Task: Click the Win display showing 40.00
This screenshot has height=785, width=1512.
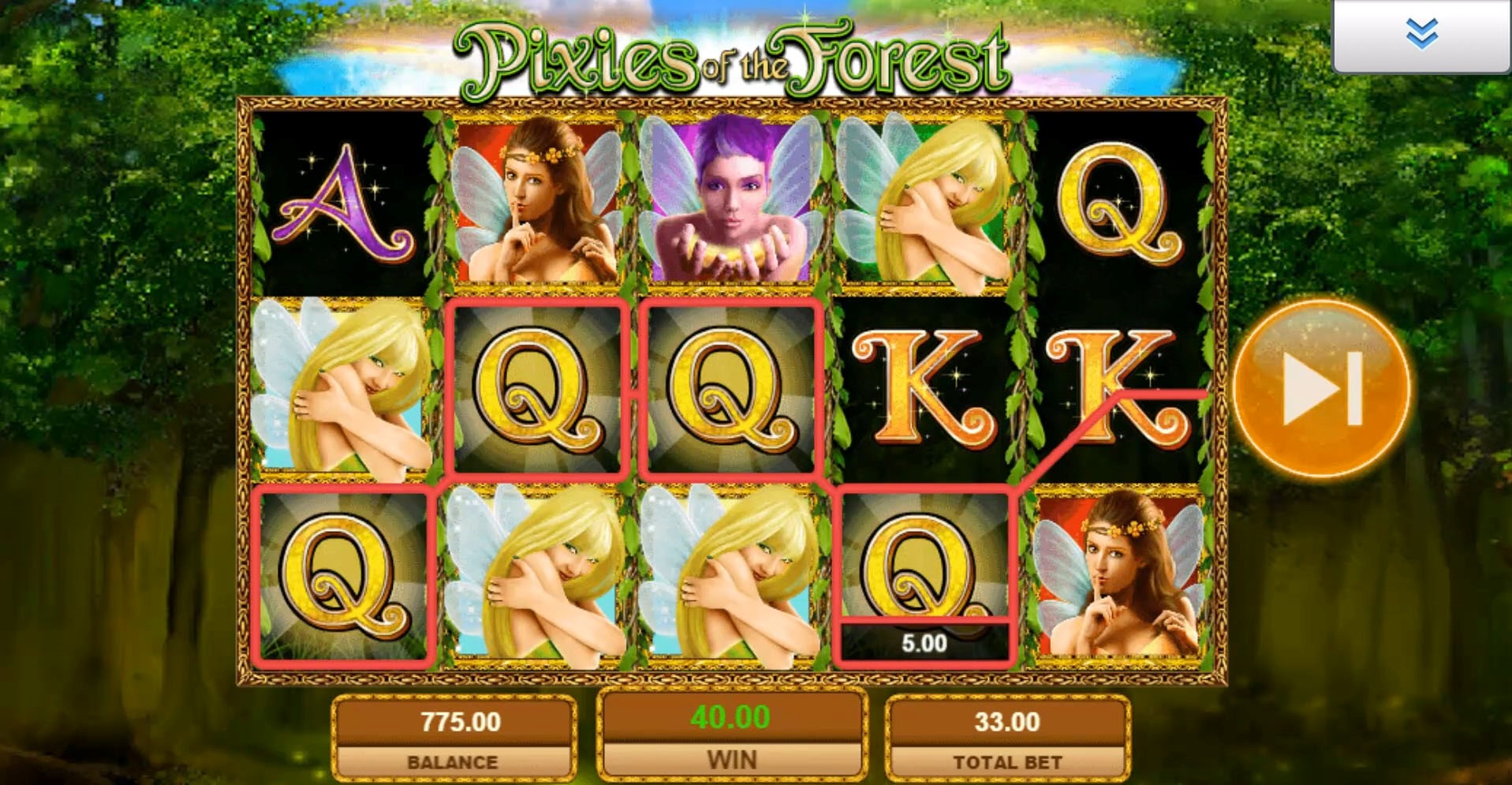Action: (x=732, y=734)
